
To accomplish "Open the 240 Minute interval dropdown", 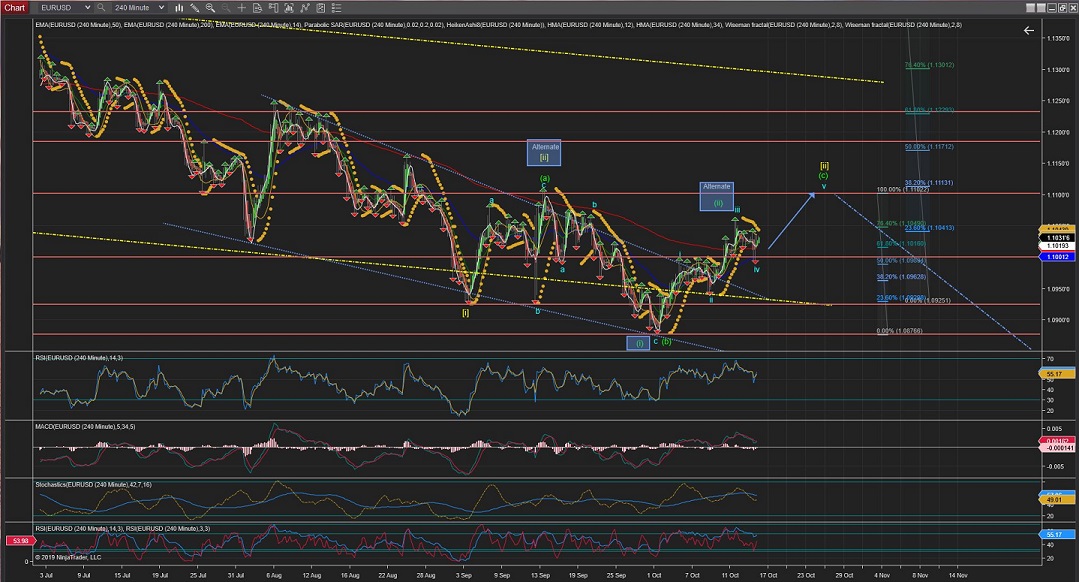I will click(138, 8).
